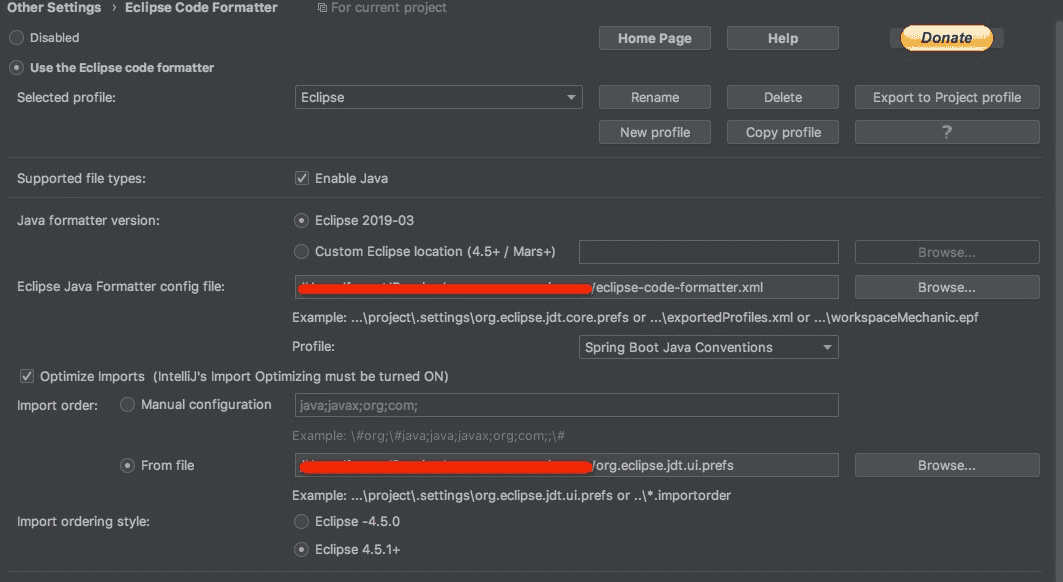The width and height of the screenshot is (1063, 582).
Task: Select Use the Eclipse code formatter
Action: [16, 68]
